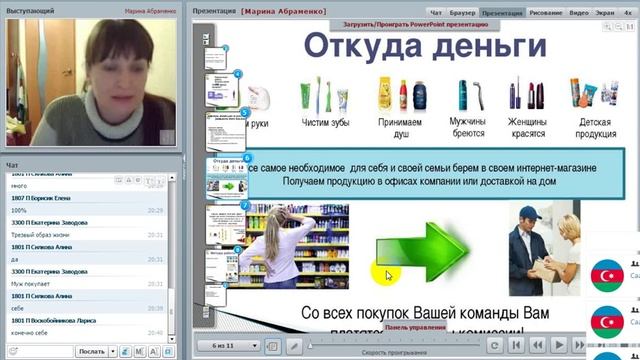This screenshot has height=360, width=640.
Task: Click the rewind previous slide button
Action: 538,346
